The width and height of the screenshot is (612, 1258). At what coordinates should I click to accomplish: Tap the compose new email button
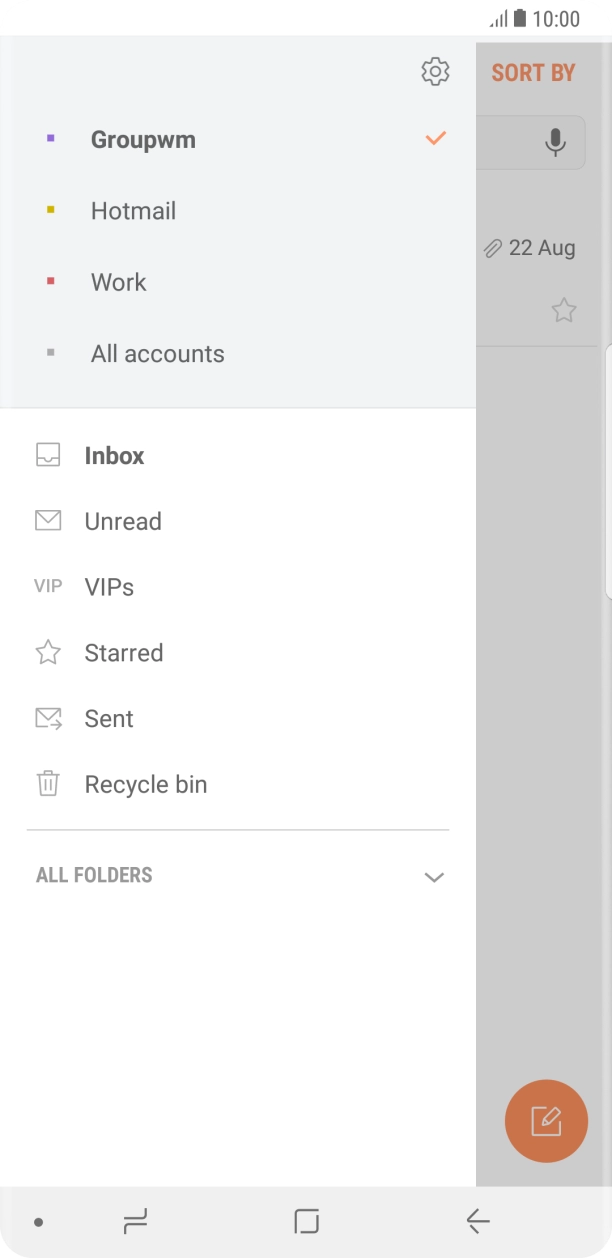click(x=546, y=1121)
